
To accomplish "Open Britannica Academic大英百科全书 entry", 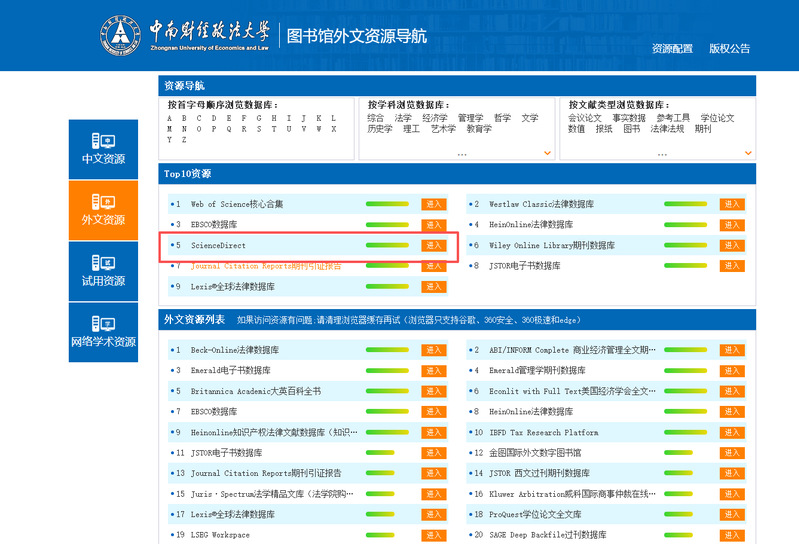I will pyautogui.click(x=256, y=391).
